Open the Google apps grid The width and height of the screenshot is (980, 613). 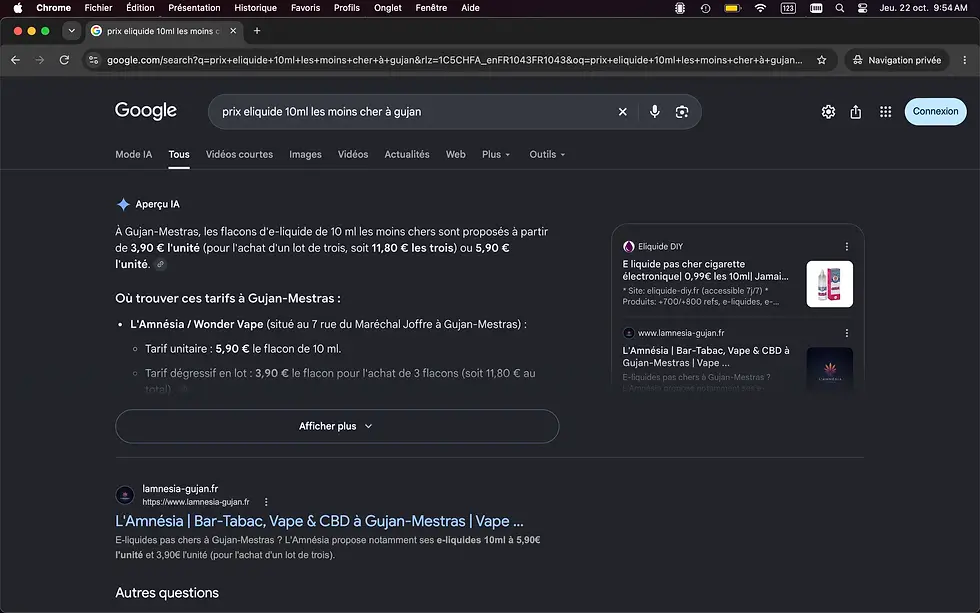[x=886, y=112]
